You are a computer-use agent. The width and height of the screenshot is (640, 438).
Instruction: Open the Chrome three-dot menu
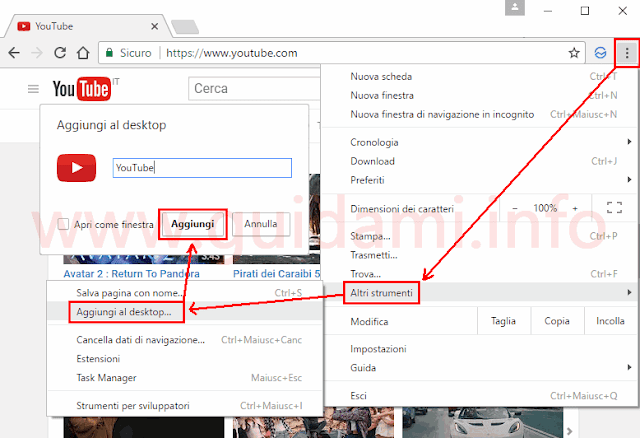pos(627,53)
